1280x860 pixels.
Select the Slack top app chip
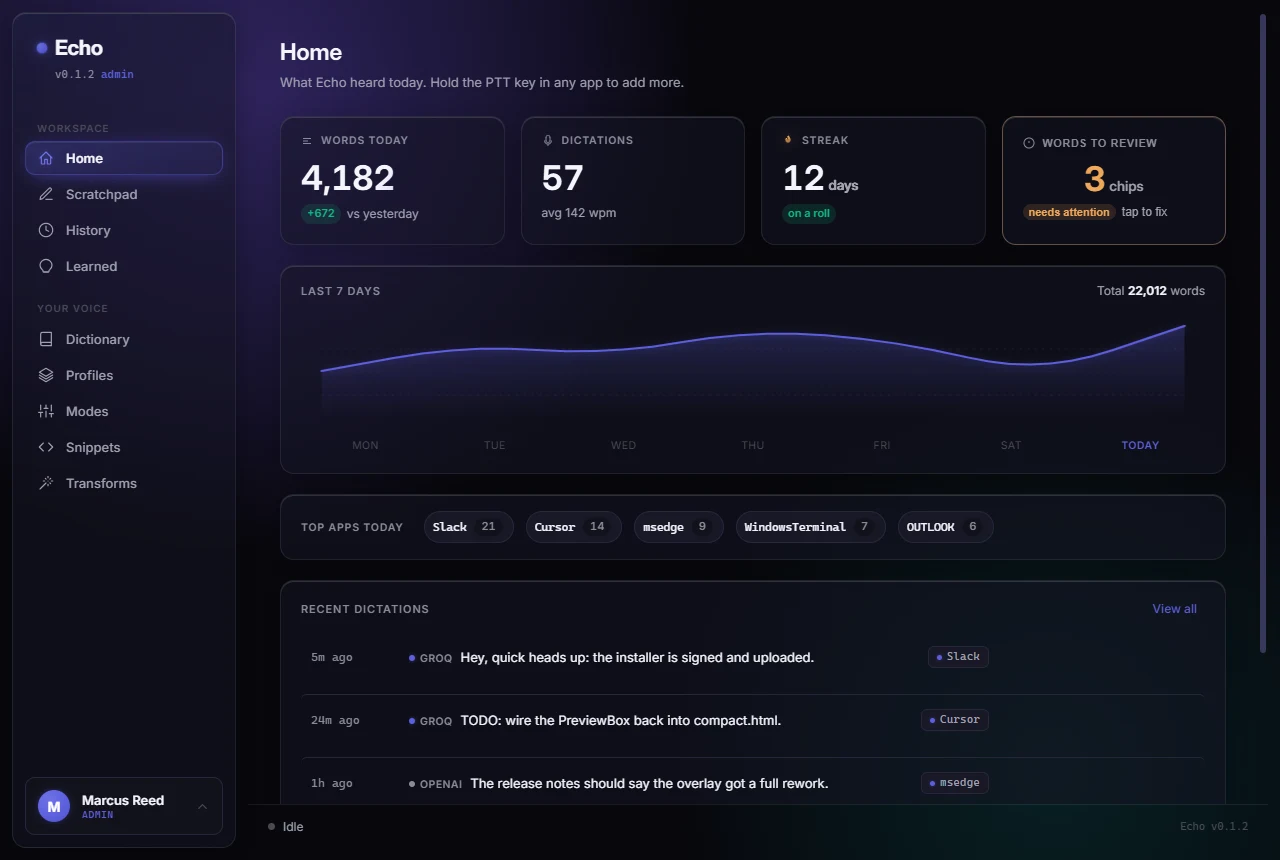pos(468,527)
